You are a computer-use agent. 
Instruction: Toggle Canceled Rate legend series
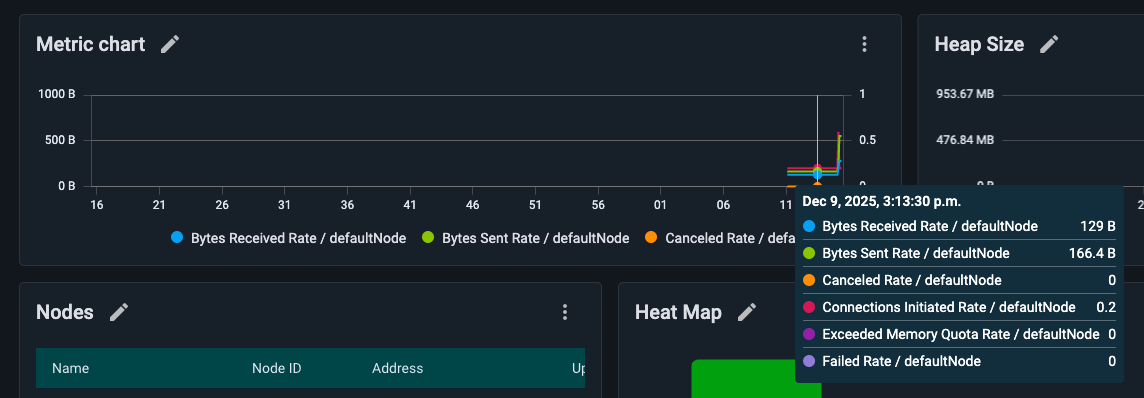[719, 238]
